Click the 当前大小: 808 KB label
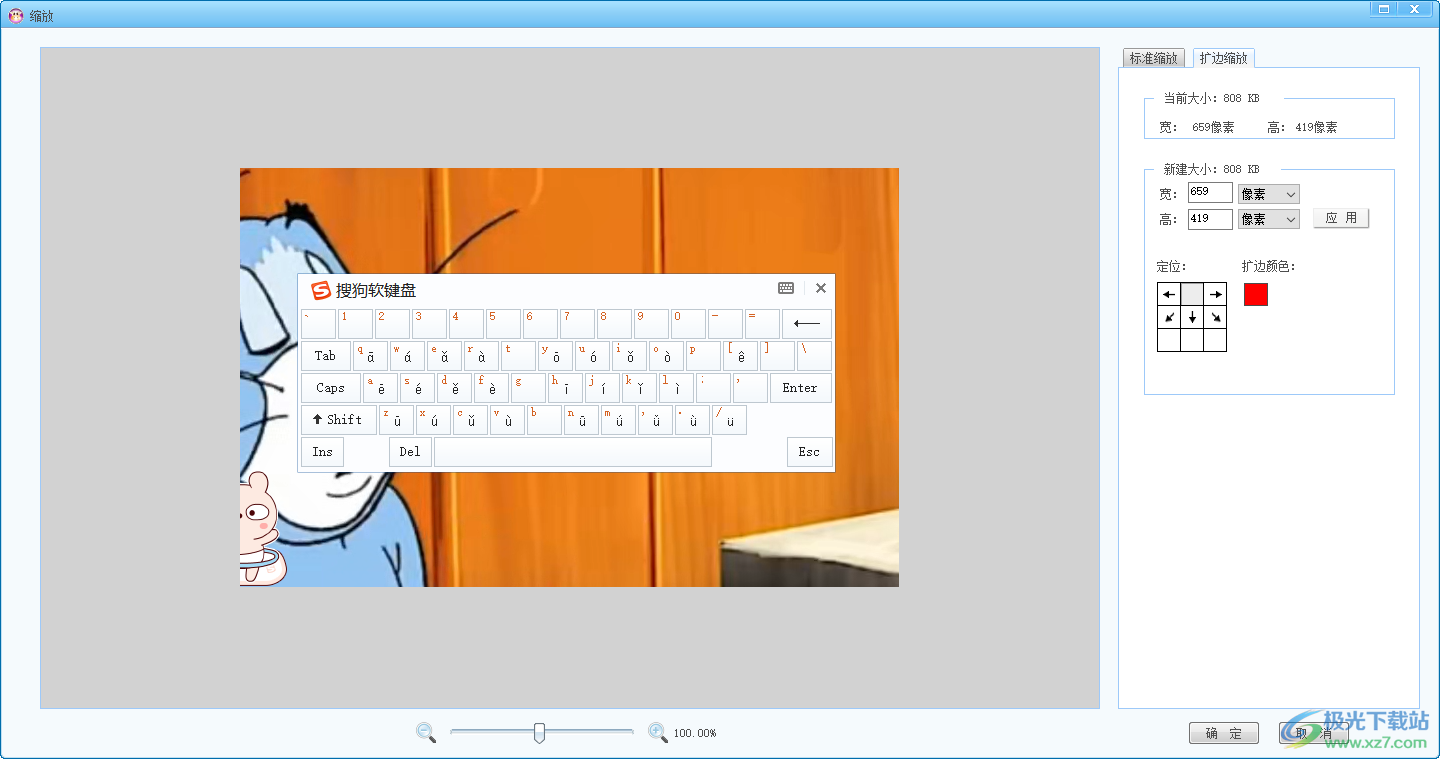 pos(1211,98)
